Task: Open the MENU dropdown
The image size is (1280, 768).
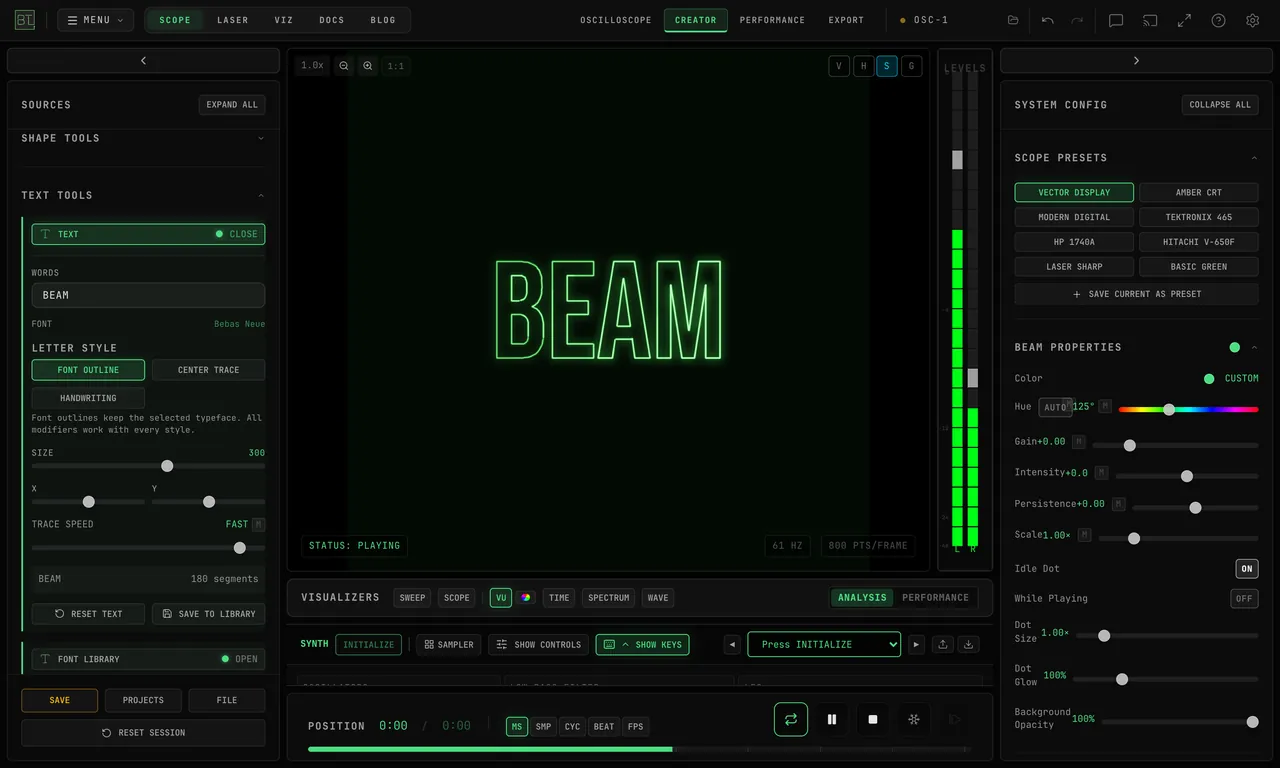Action: point(96,20)
